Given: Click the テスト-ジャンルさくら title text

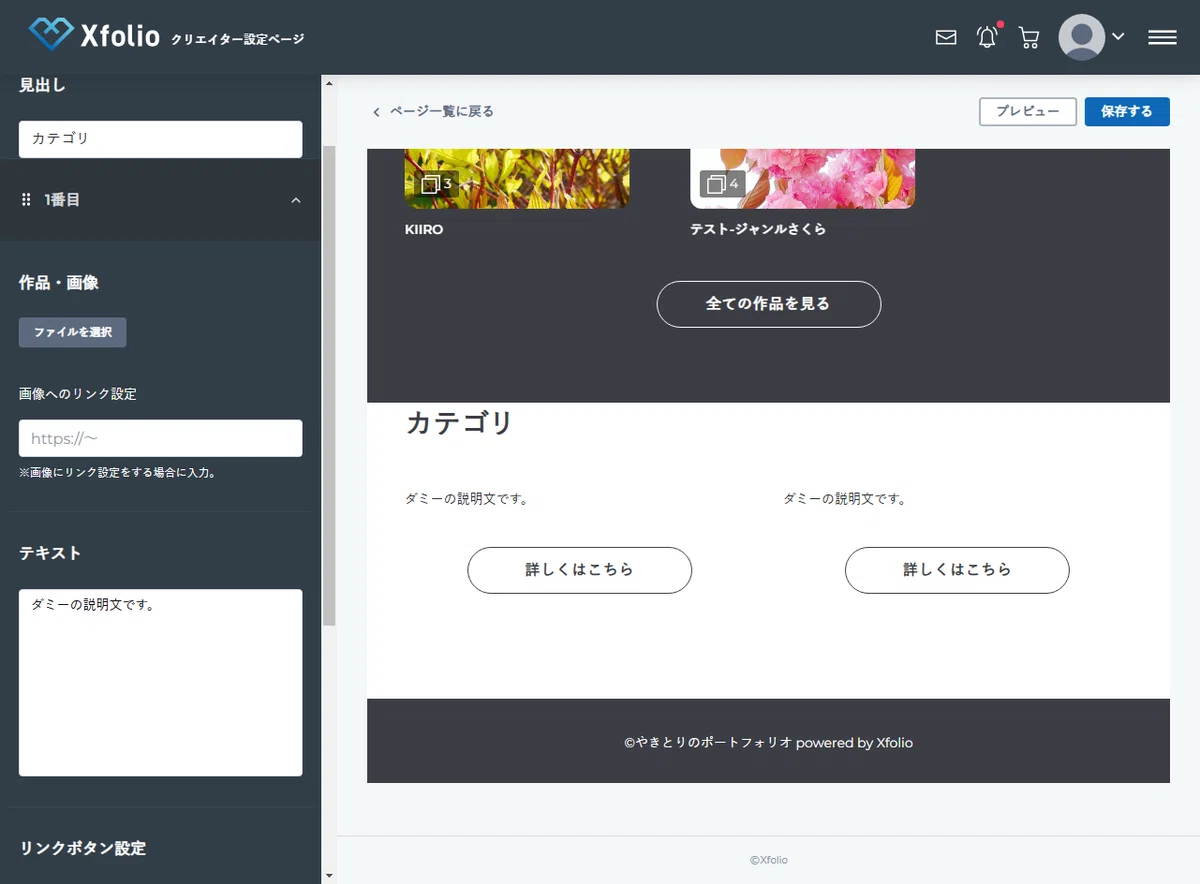Looking at the screenshot, I should point(758,229).
